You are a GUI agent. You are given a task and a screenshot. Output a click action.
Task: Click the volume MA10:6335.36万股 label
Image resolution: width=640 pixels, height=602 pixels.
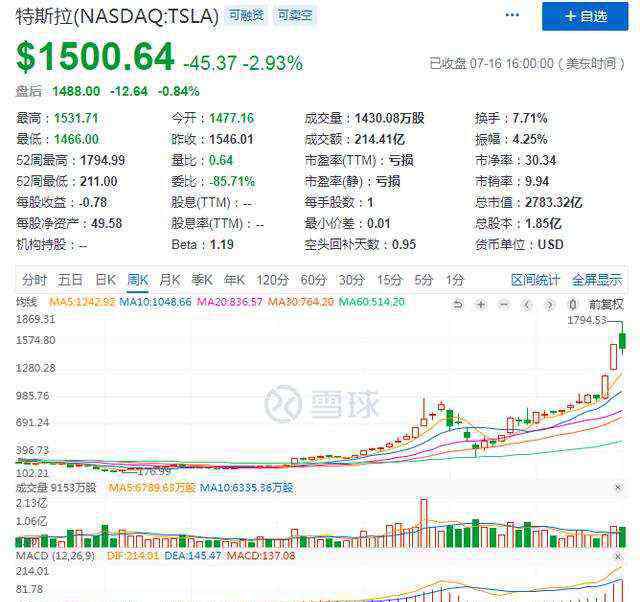click(247, 488)
